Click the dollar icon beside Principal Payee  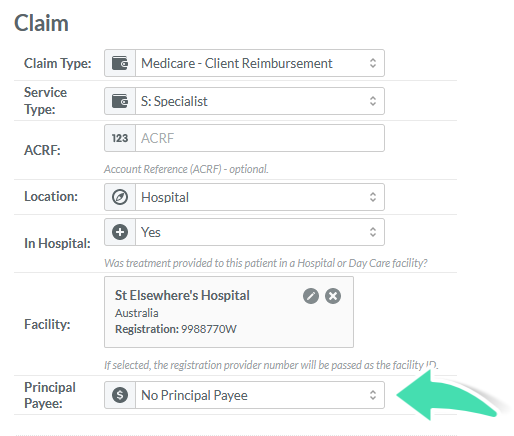pyautogui.click(x=120, y=395)
